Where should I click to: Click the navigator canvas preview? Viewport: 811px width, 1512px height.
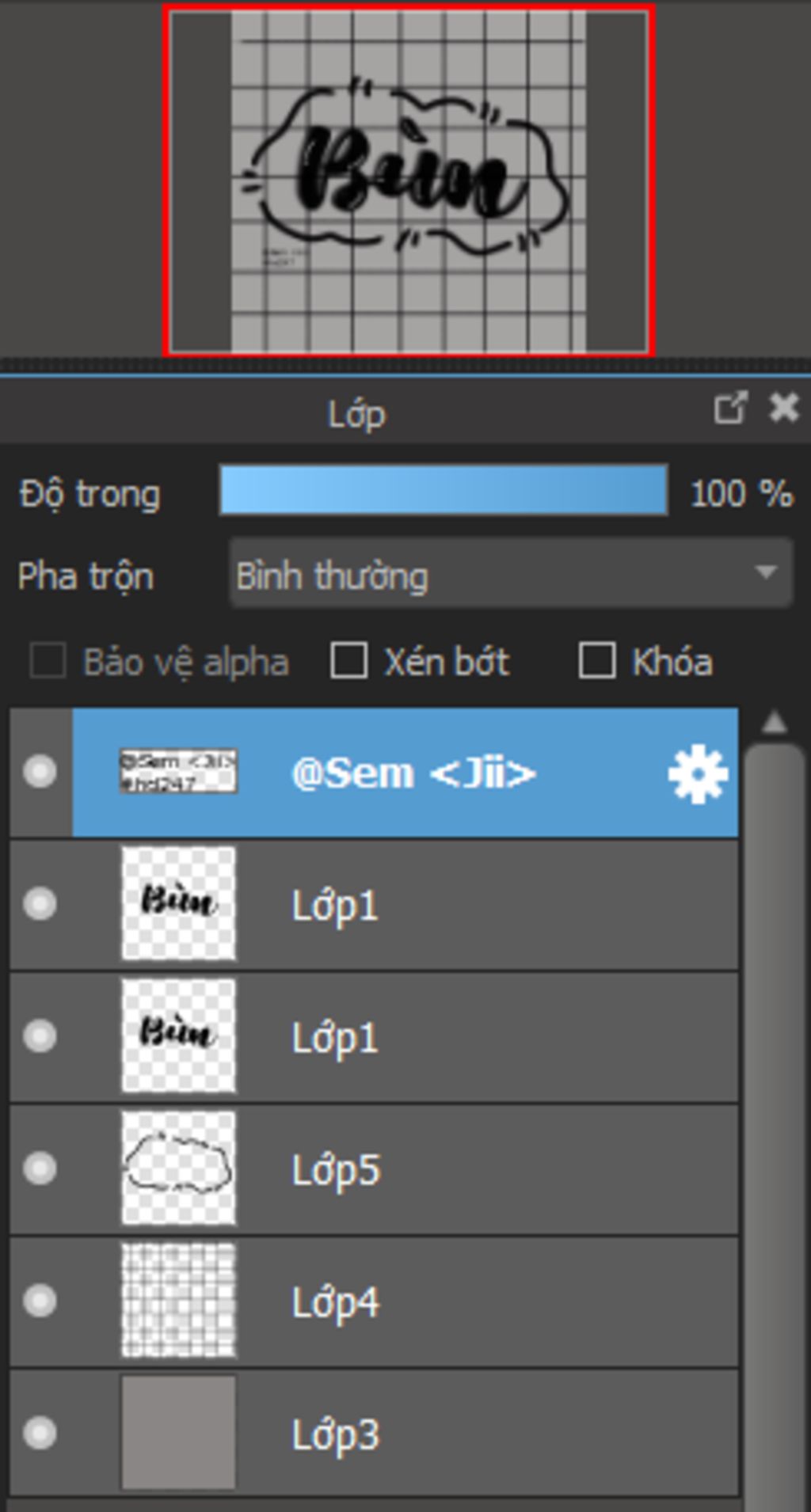click(x=409, y=180)
